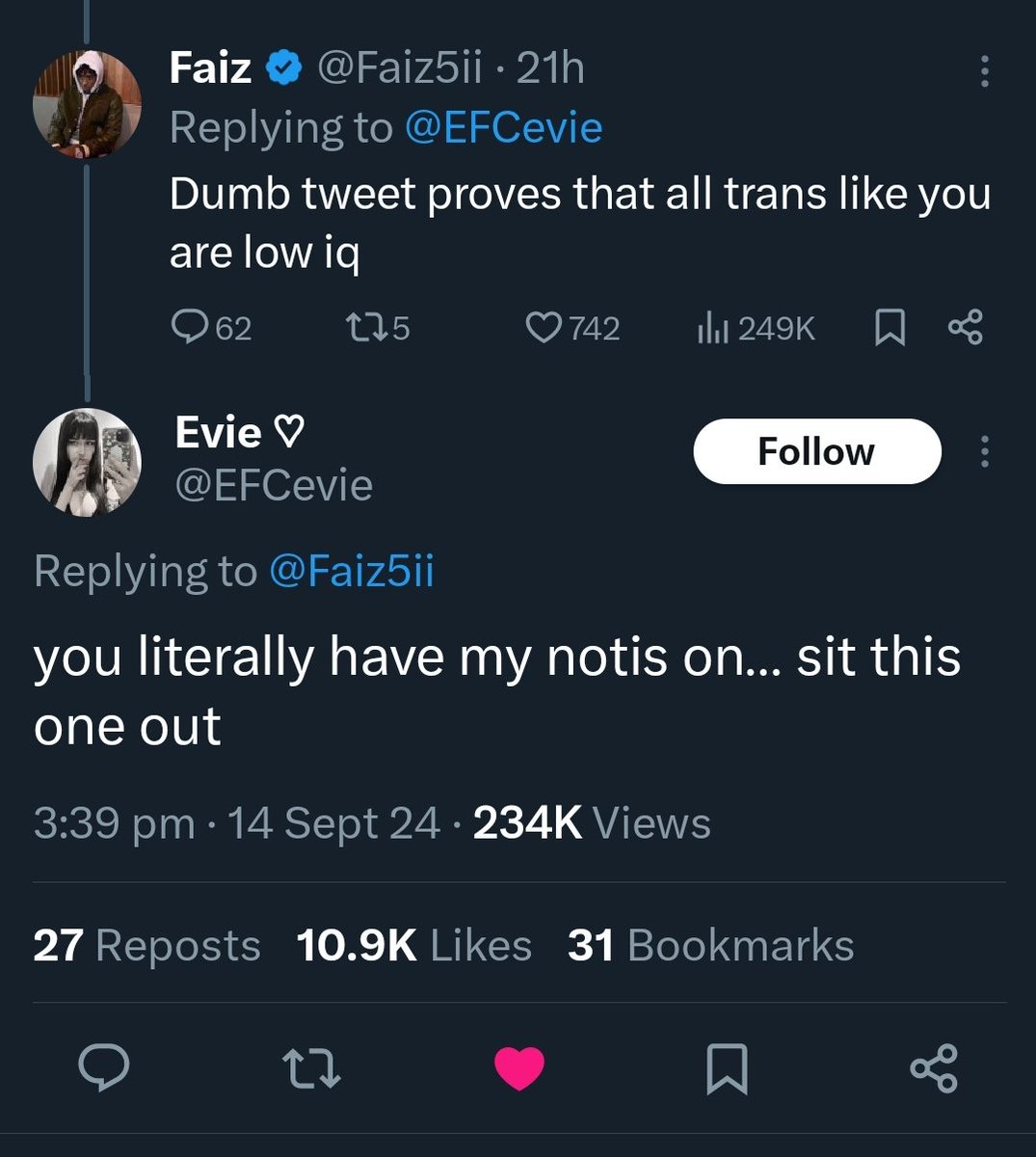Reply to Evie's tweet with comment icon
This screenshot has height=1157, width=1036.
coord(104,1068)
